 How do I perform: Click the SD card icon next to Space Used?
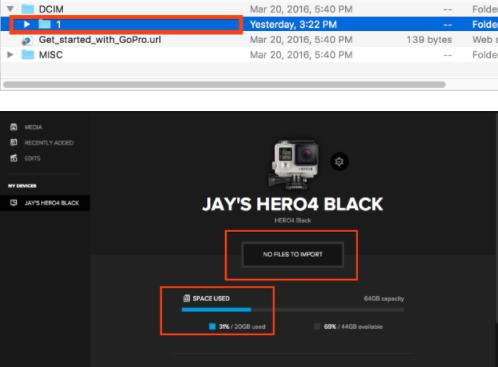coord(187,298)
